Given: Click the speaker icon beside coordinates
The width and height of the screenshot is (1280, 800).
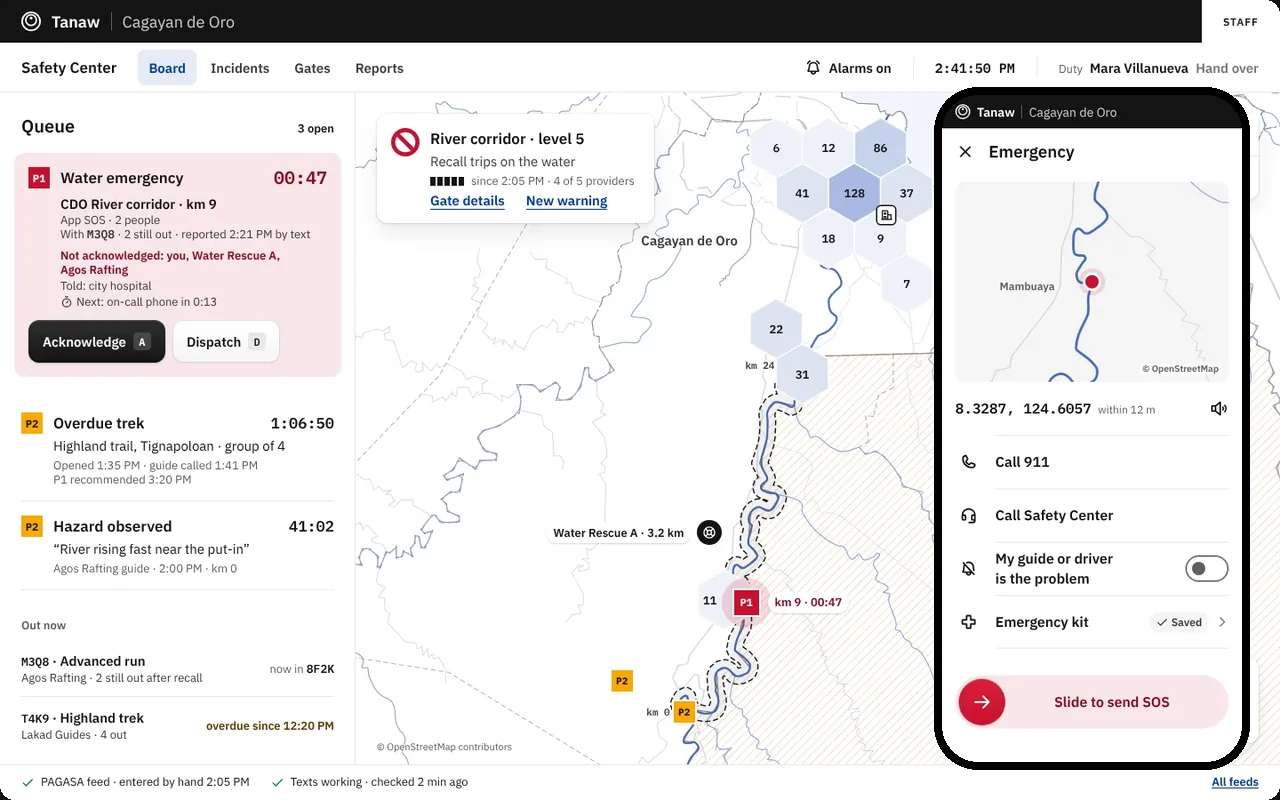Looking at the screenshot, I should coord(1218,408).
